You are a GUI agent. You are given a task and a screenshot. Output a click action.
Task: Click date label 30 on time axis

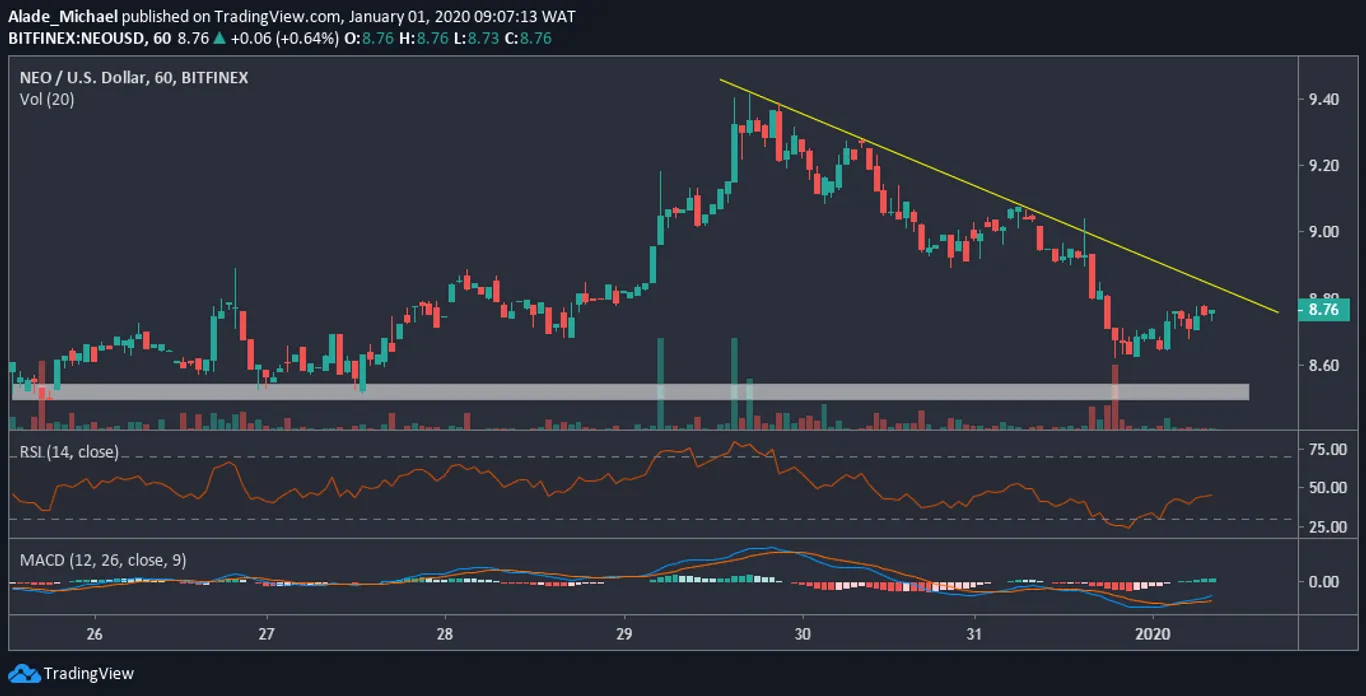802,634
